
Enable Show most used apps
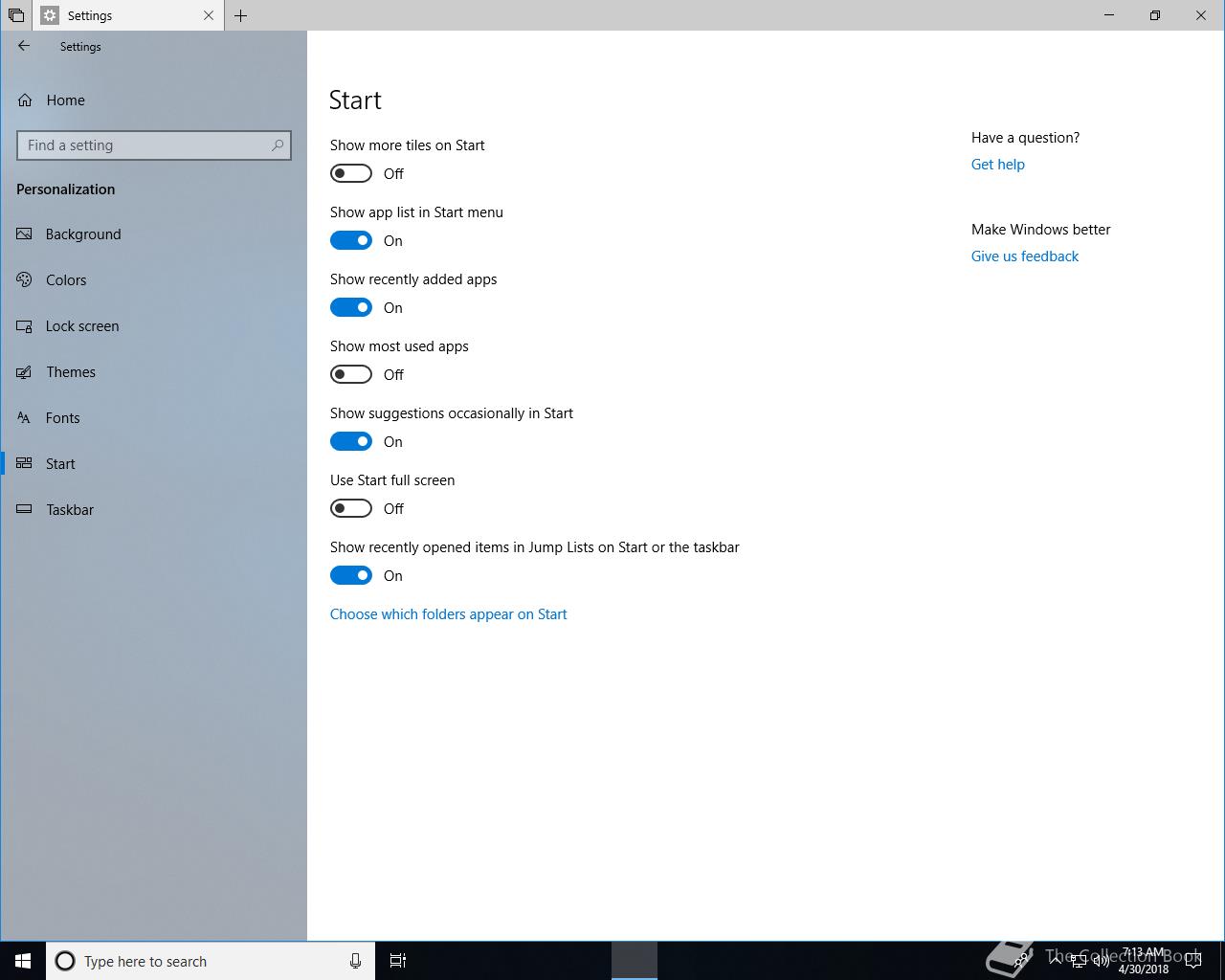pyautogui.click(x=351, y=374)
